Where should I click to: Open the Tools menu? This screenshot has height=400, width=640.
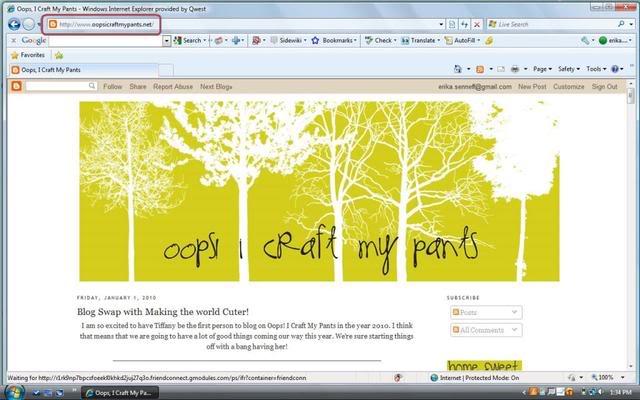coord(596,69)
